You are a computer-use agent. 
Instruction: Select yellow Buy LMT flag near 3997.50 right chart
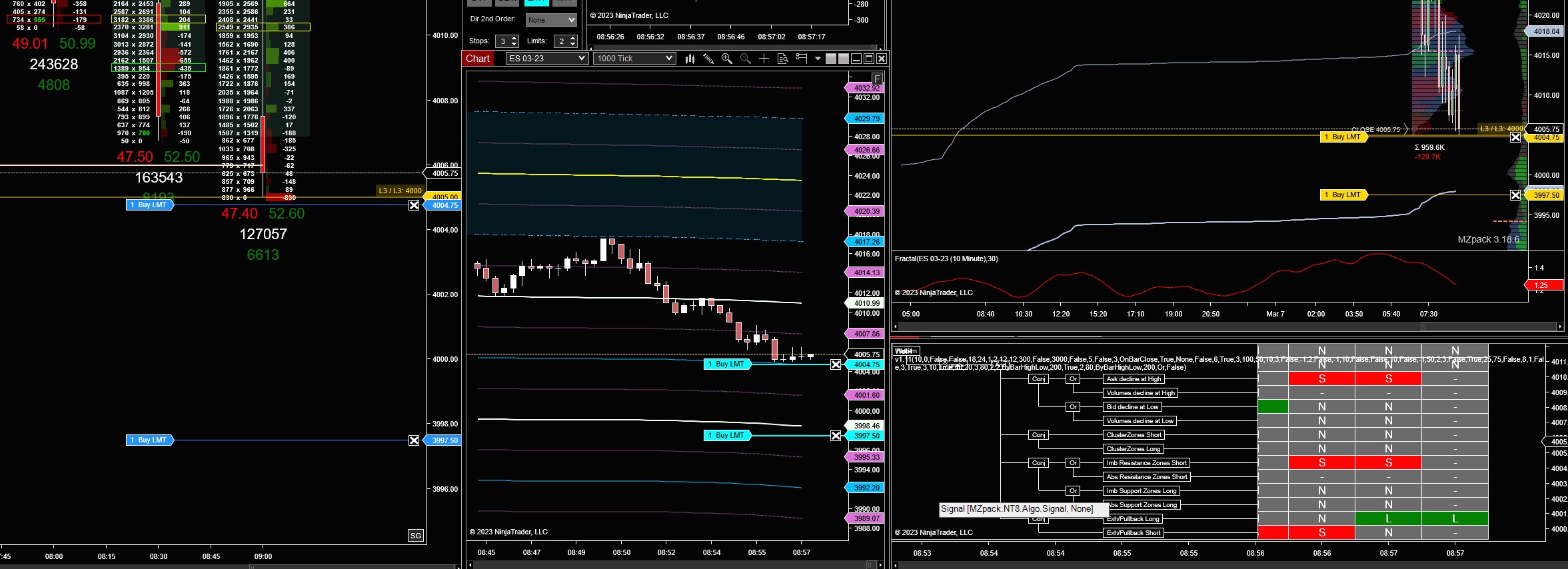tap(1344, 195)
